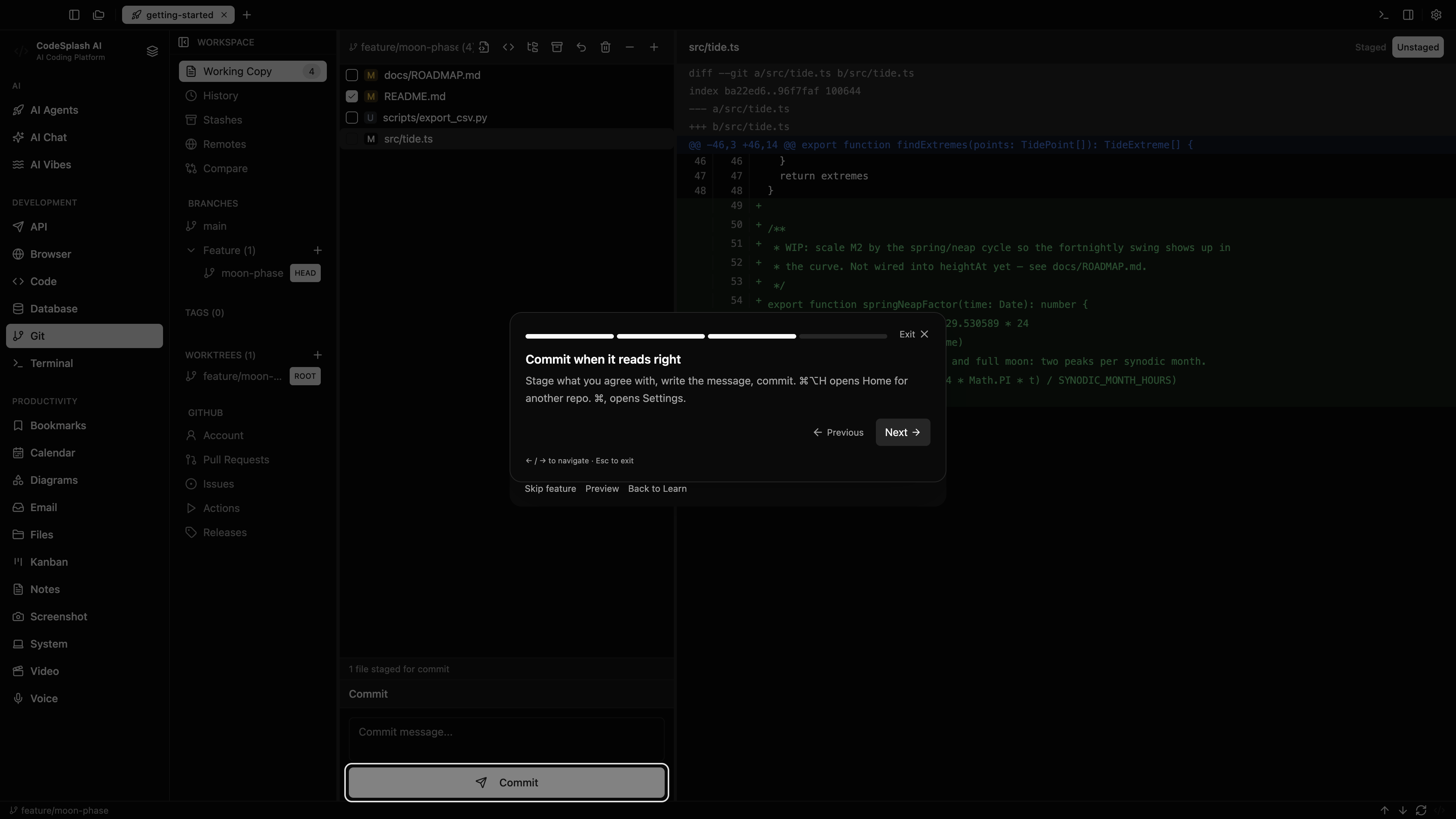Collapse the Feature (1) branch group
The width and height of the screenshot is (1456, 819).
coord(191,250)
